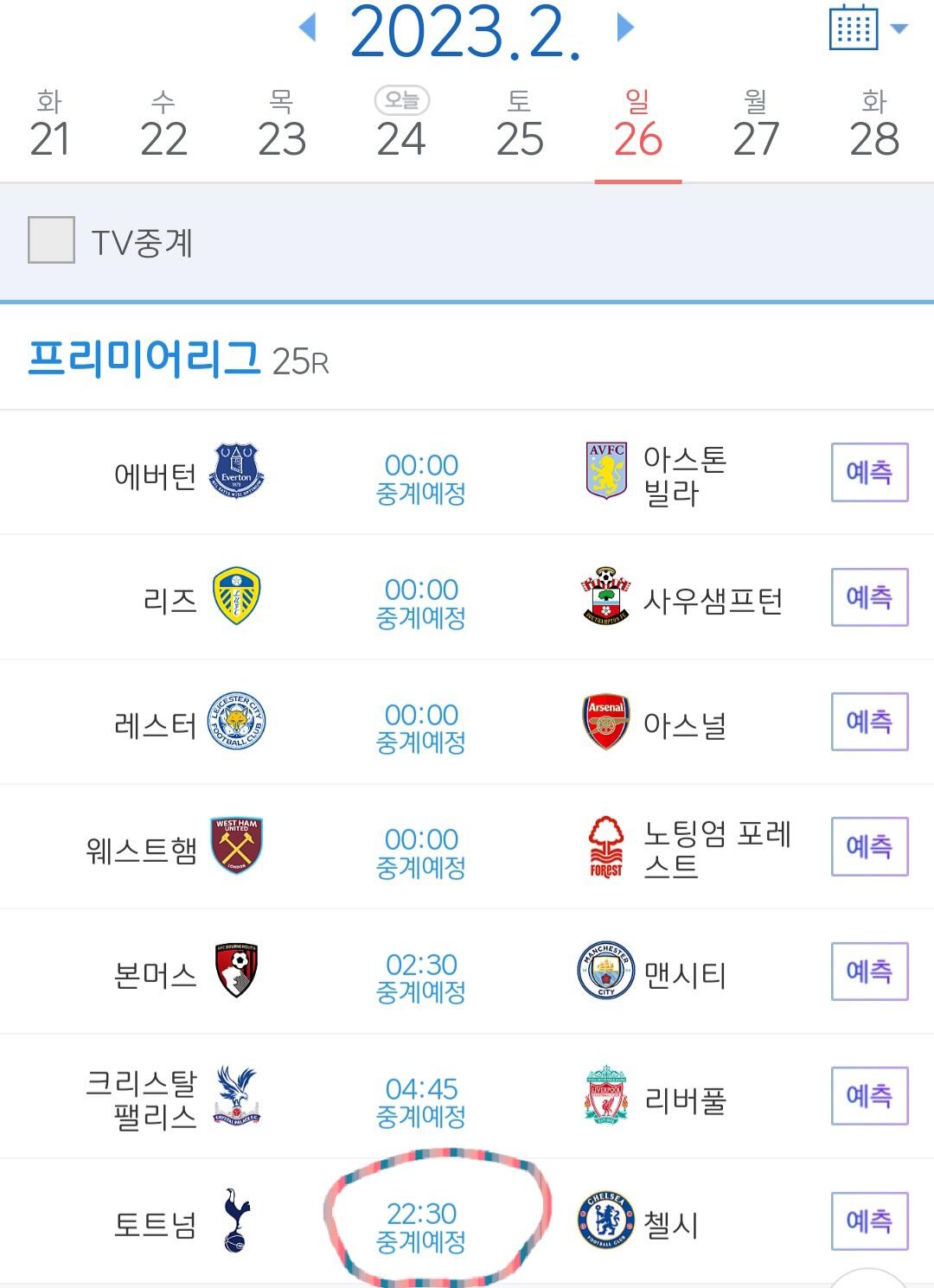Screen dimensions: 934x1288
Task: Select Saturday 25 date tab
Action: tap(520, 126)
